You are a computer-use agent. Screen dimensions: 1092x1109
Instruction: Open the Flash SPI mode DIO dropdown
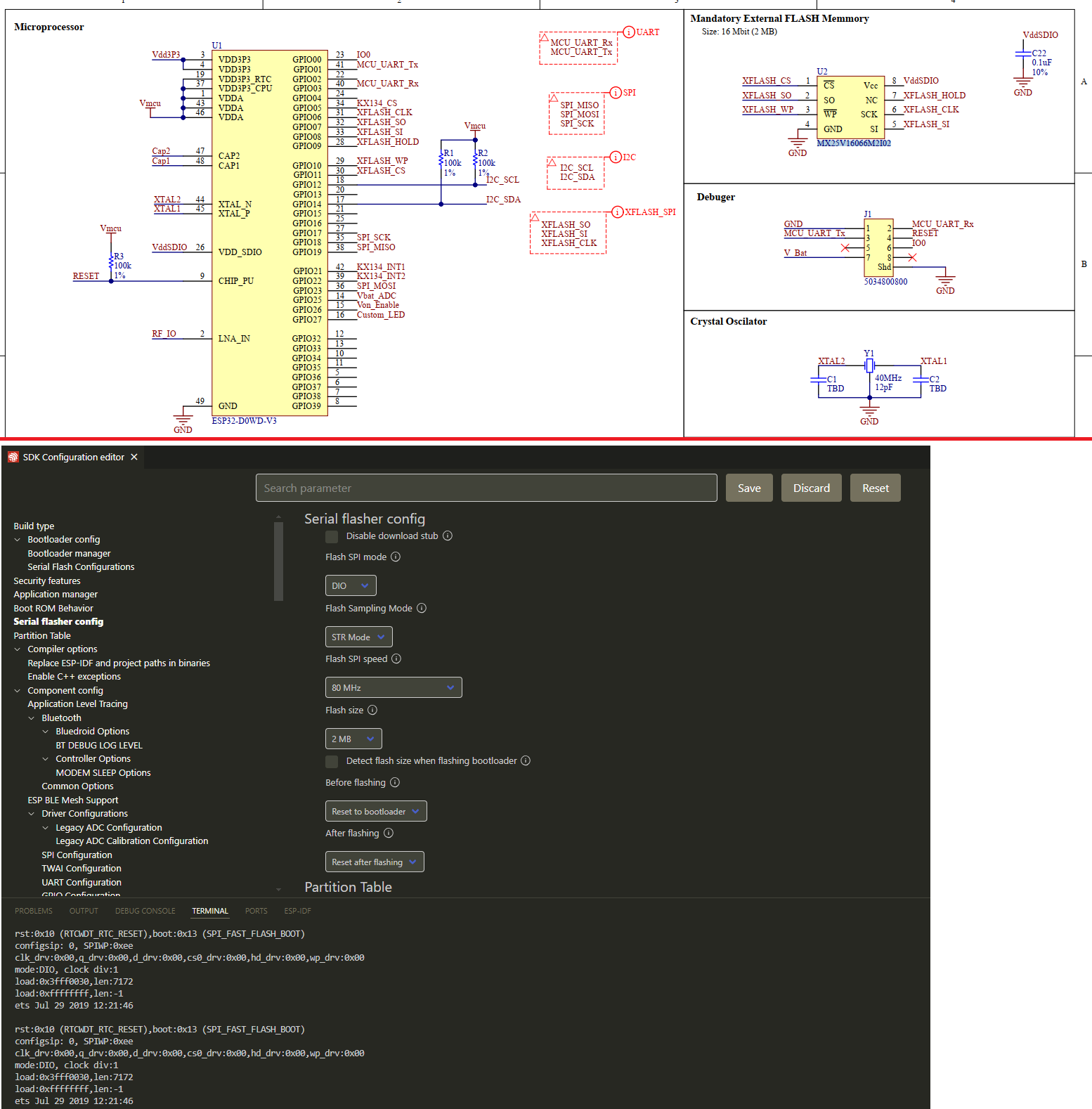351,585
